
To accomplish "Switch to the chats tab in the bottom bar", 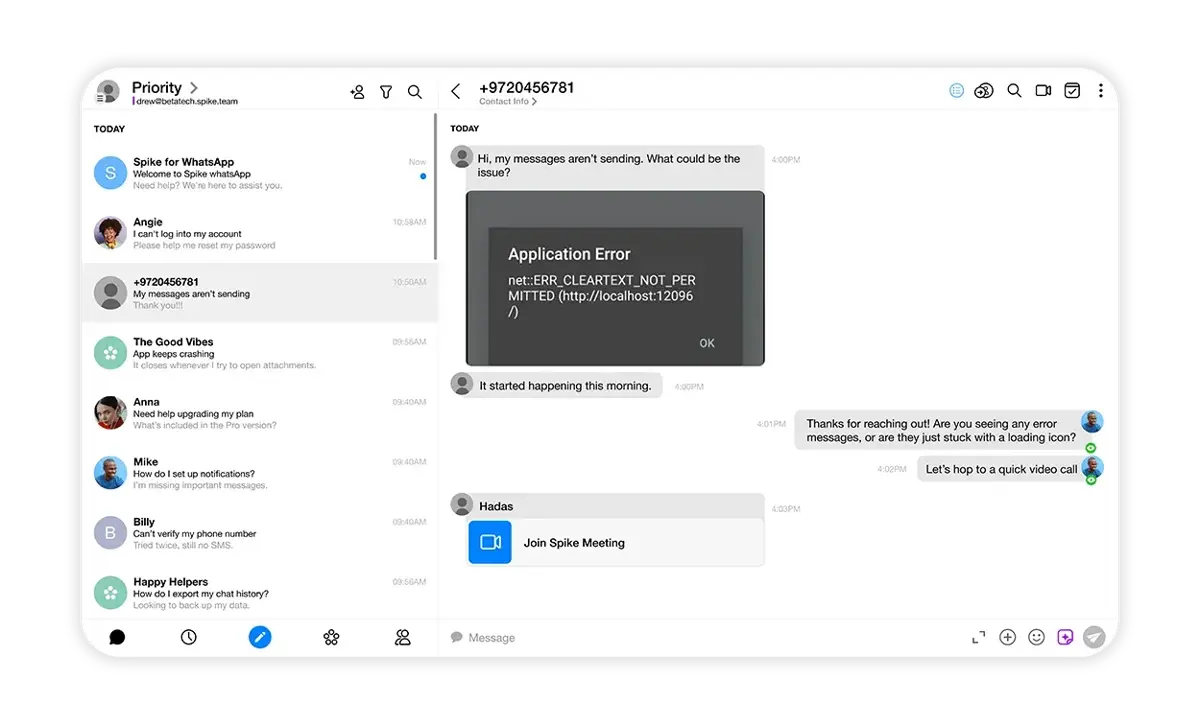I will pos(117,637).
